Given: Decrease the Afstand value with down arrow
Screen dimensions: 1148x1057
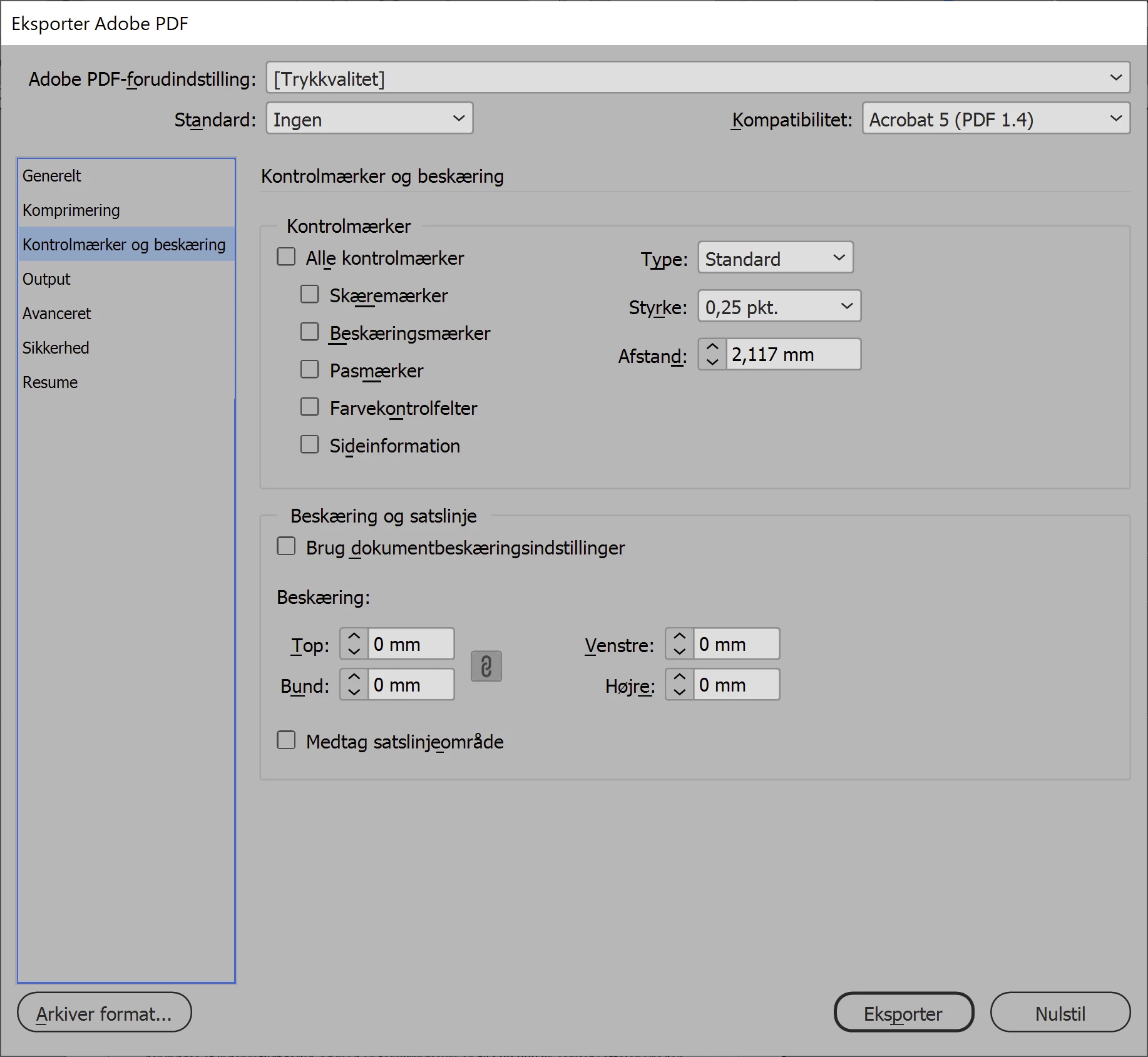Looking at the screenshot, I should click(712, 362).
